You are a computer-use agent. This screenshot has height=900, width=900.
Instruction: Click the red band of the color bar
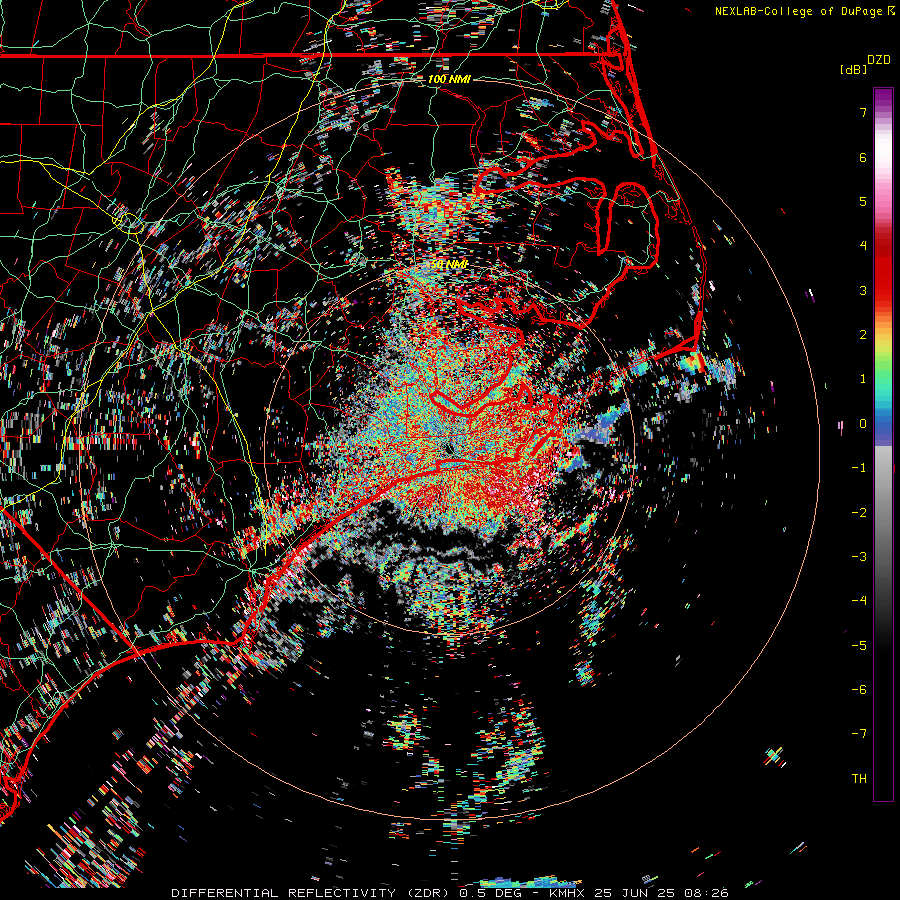click(x=883, y=278)
